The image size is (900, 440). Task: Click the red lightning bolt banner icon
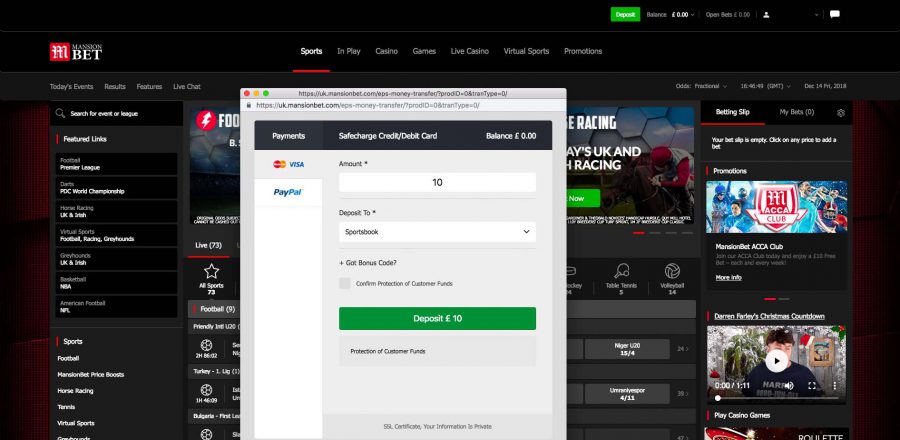coord(206,120)
